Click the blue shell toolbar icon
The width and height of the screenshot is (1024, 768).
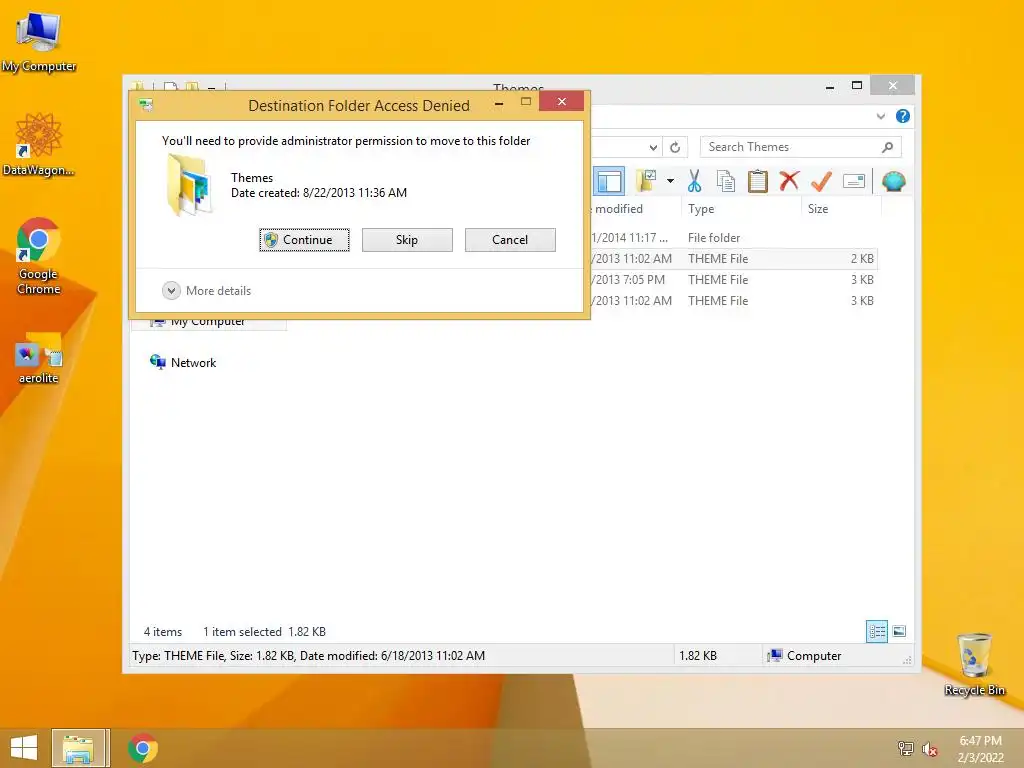click(893, 181)
